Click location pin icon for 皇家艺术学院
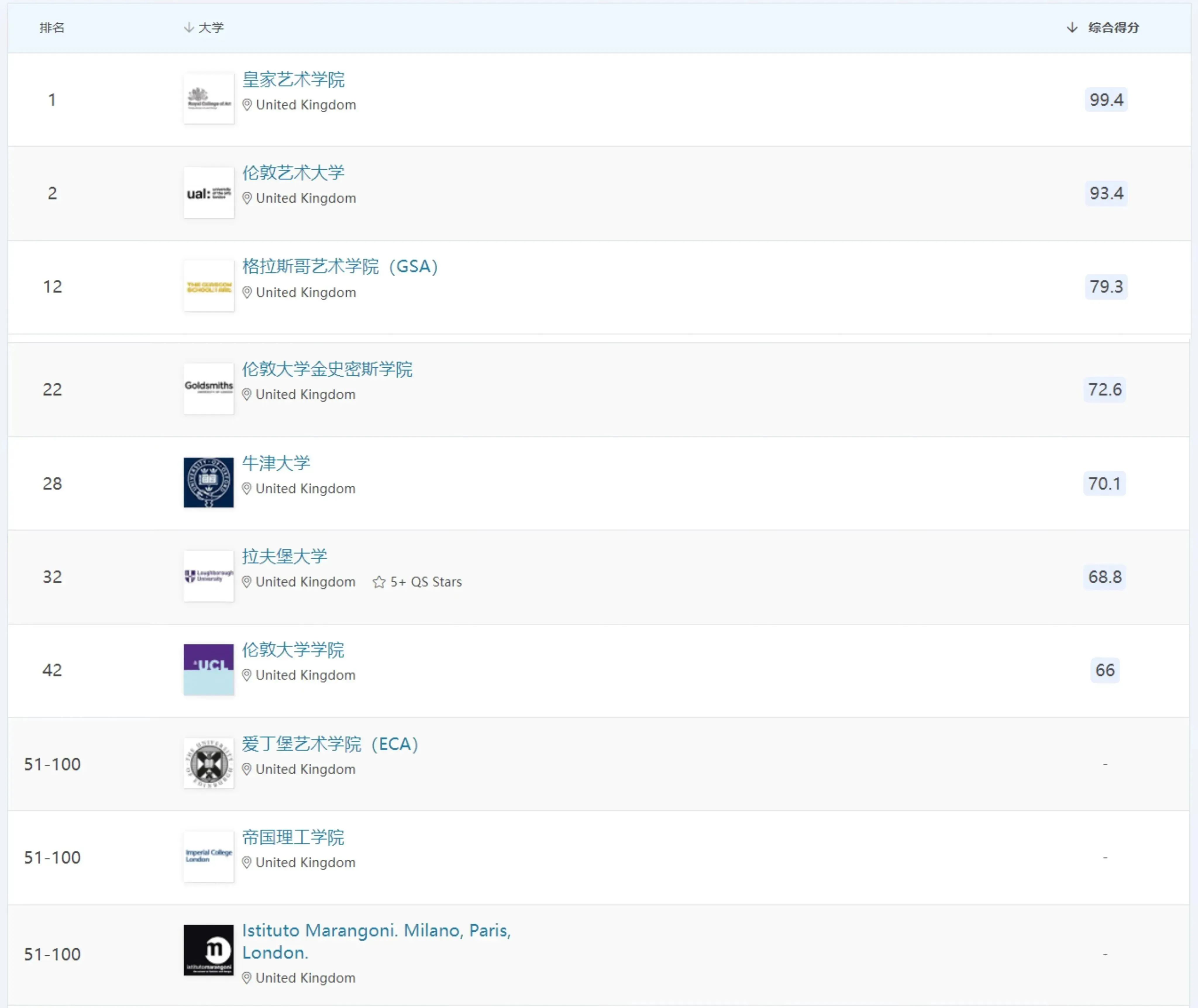 pyautogui.click(x=247, y=104)
